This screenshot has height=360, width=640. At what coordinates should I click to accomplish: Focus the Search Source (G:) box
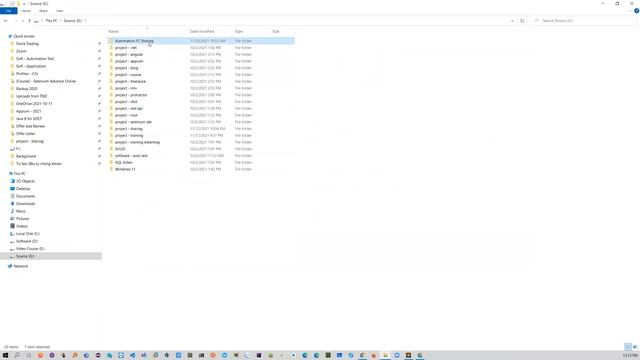pos(584,20)
